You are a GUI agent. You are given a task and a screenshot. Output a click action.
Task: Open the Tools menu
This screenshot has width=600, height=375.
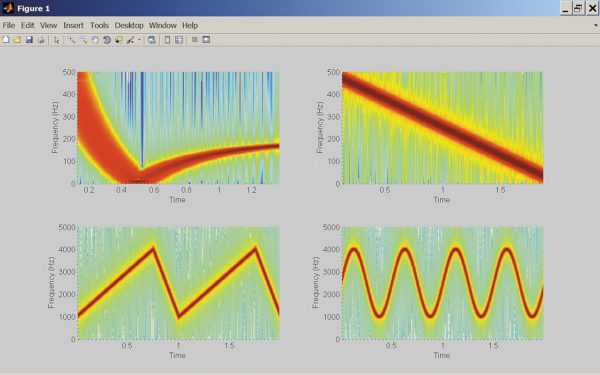pos(99,25)
